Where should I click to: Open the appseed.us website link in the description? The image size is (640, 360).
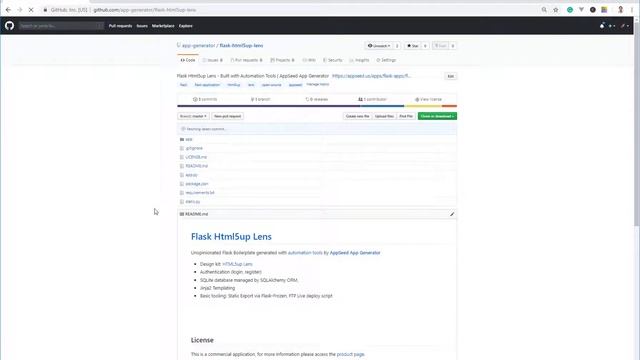pyautogui.click(x=371, y=76)
